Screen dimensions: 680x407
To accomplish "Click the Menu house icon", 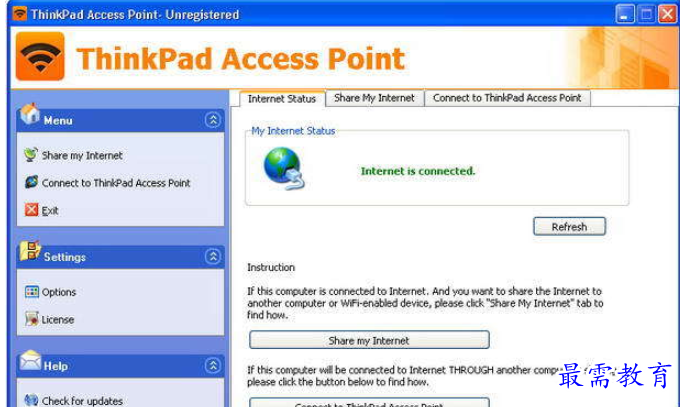I will click(x=30, y=114).
